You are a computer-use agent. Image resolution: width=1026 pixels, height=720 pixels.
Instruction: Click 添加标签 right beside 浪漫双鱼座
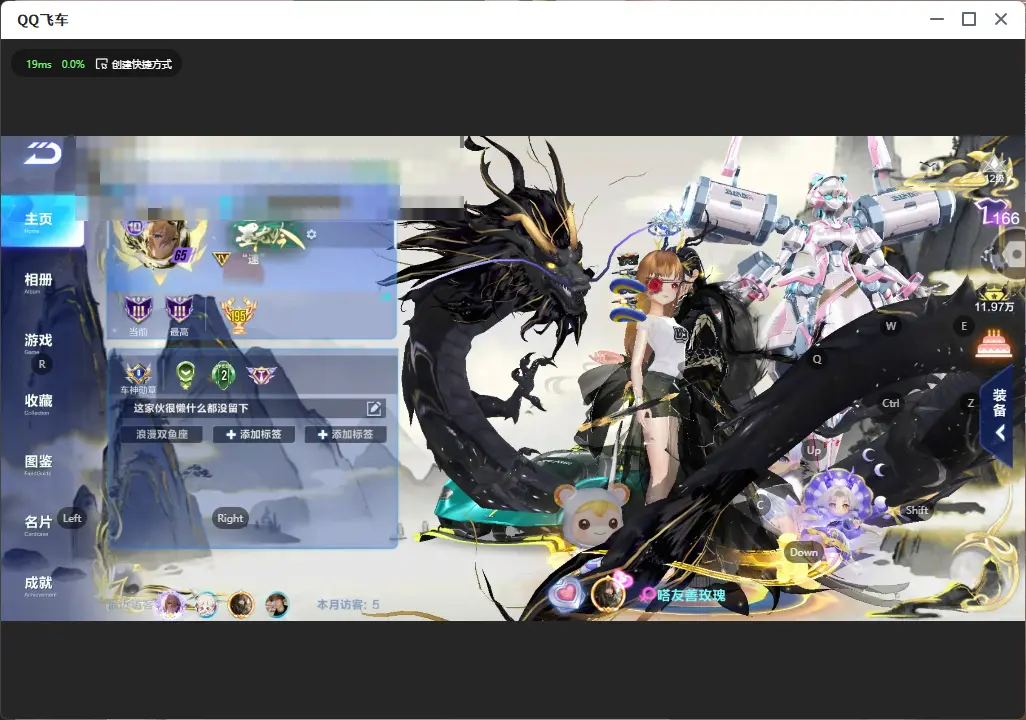[x=254, y=434]
